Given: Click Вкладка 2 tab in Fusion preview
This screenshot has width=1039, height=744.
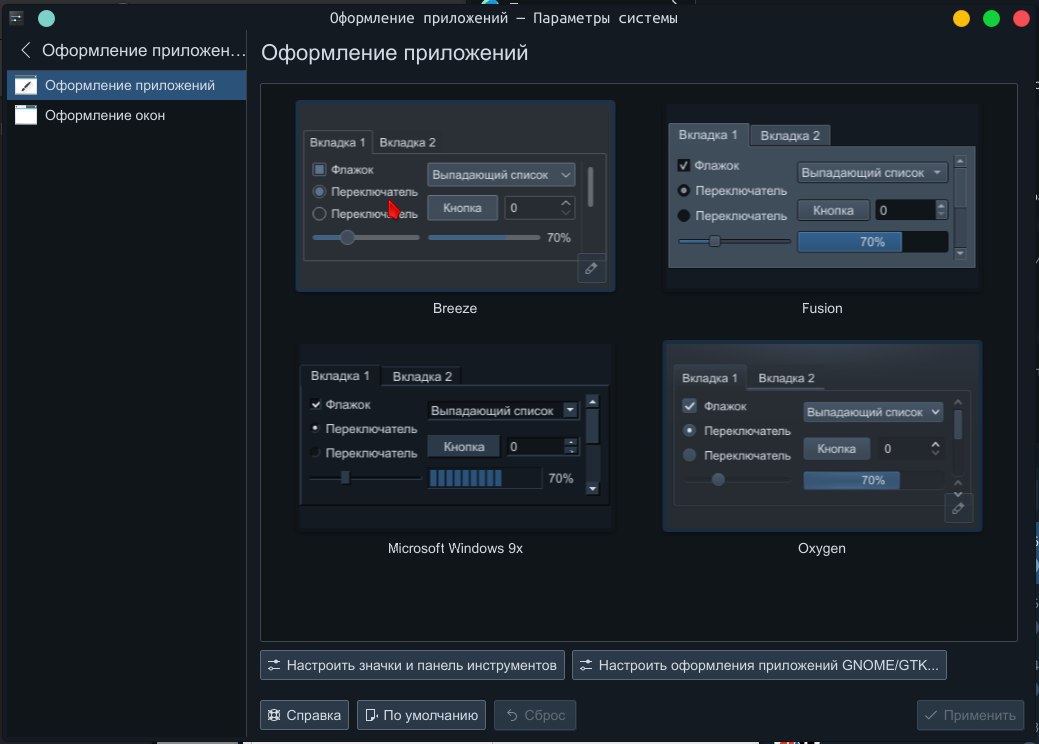Looking at the screenshot, I should [x=790, y=136].
